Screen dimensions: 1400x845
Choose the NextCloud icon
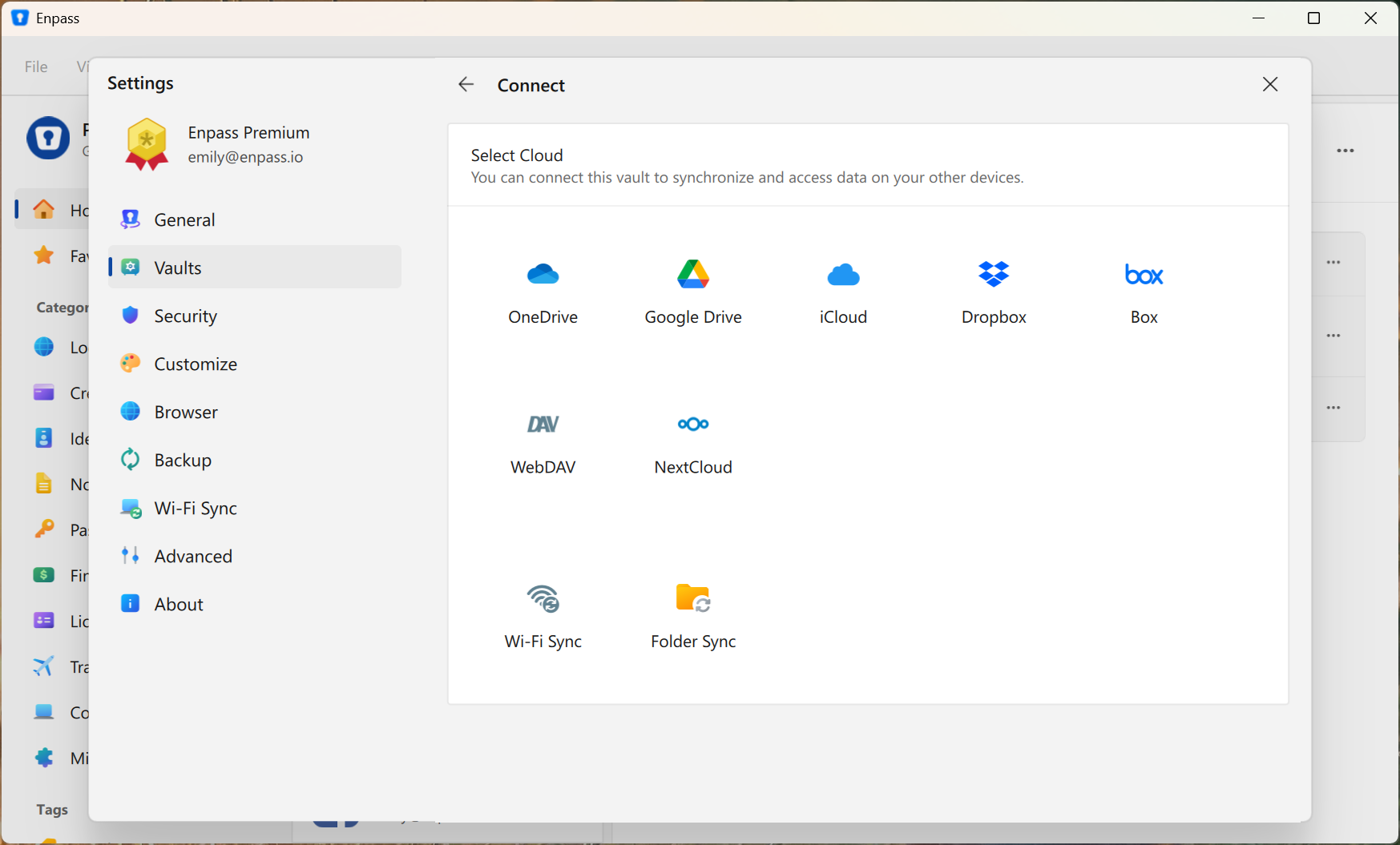coord(693,424)
